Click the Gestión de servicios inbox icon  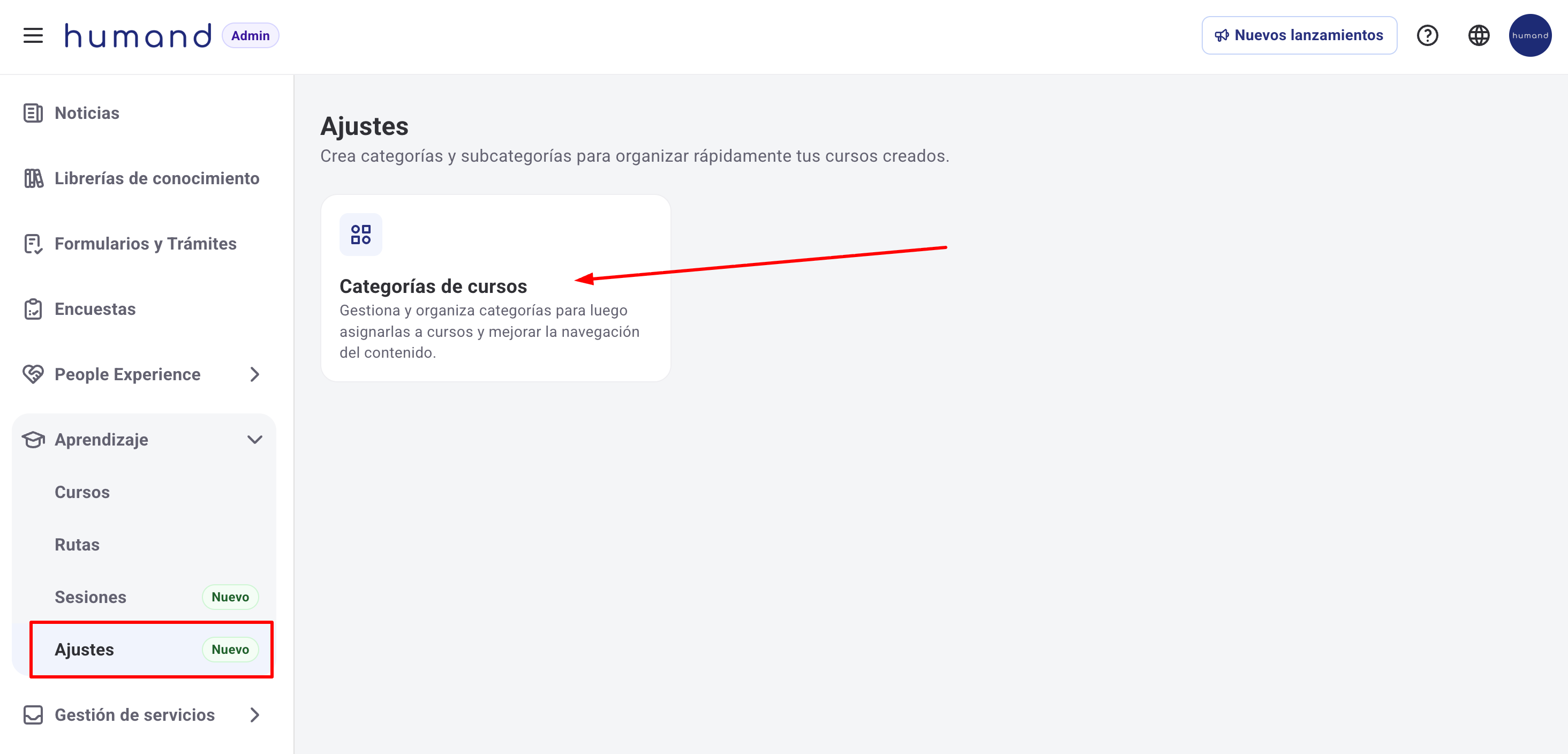point(33,715)
